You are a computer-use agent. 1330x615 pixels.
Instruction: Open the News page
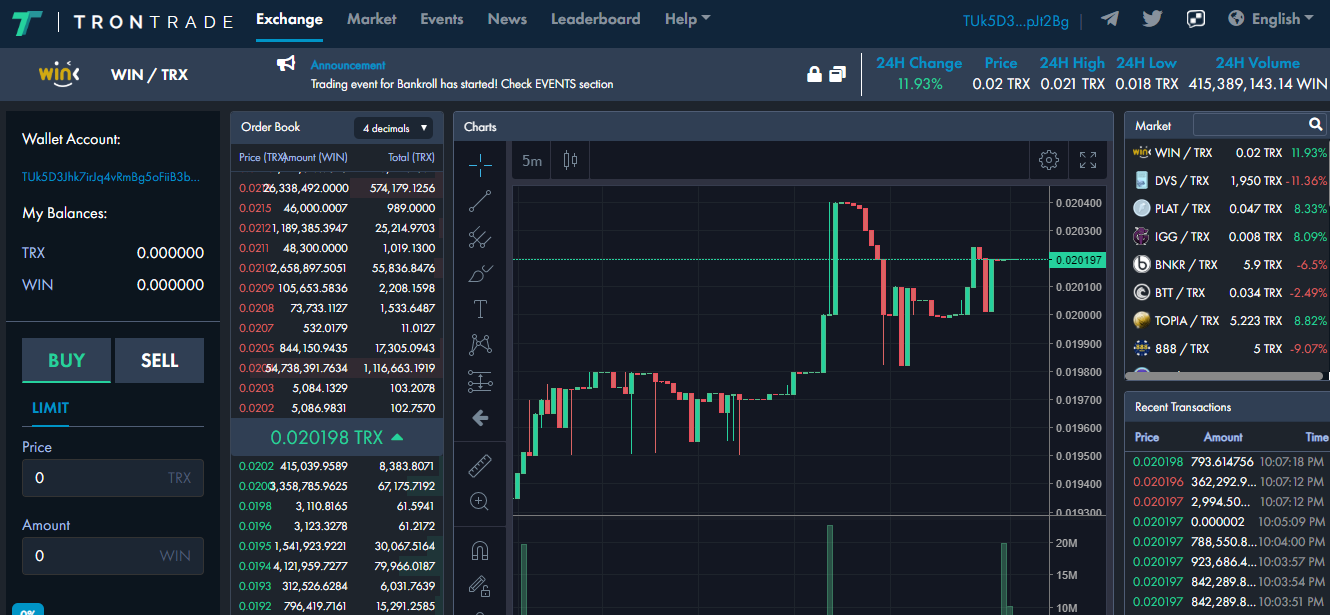pos(507,18)
